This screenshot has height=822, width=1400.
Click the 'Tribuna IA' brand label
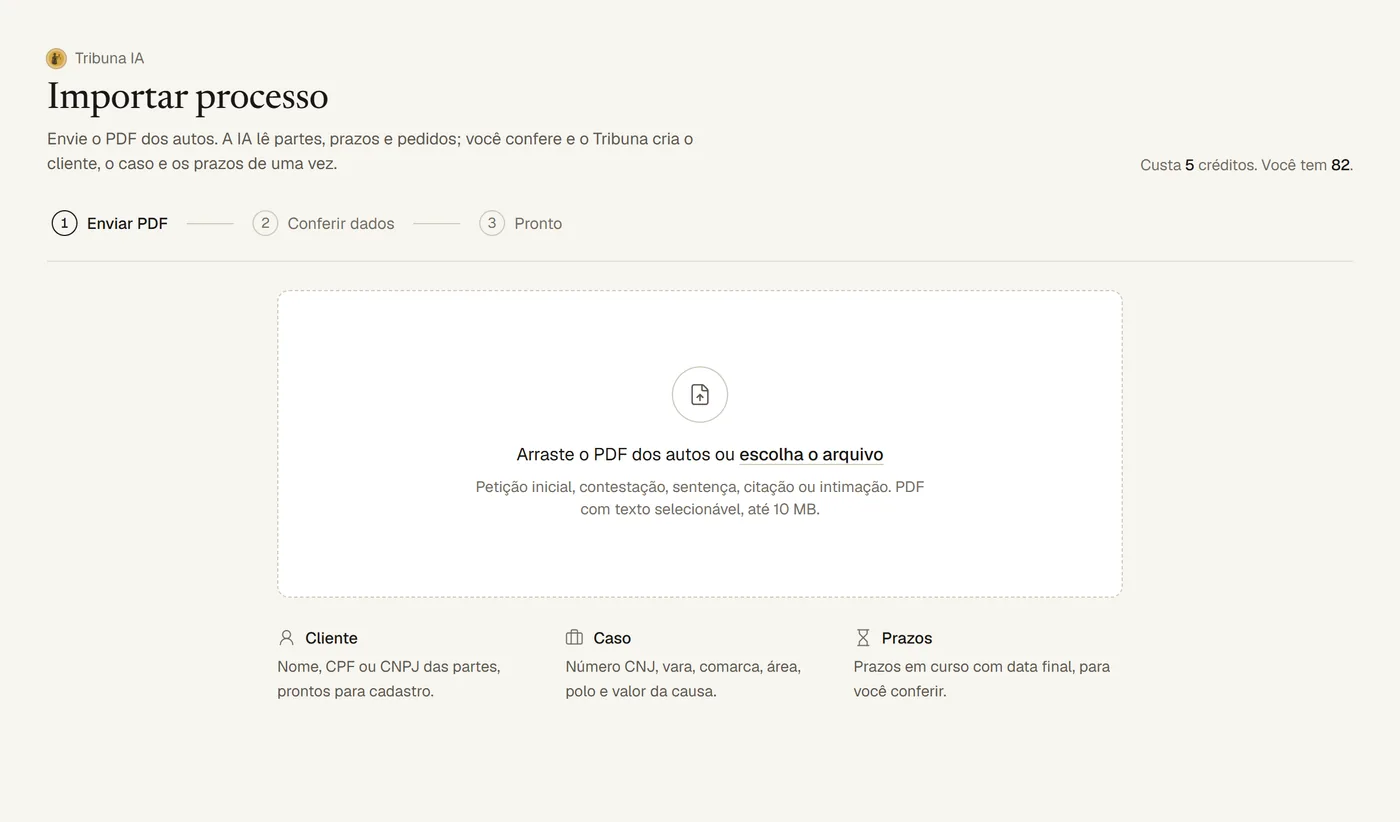(109, 58)
